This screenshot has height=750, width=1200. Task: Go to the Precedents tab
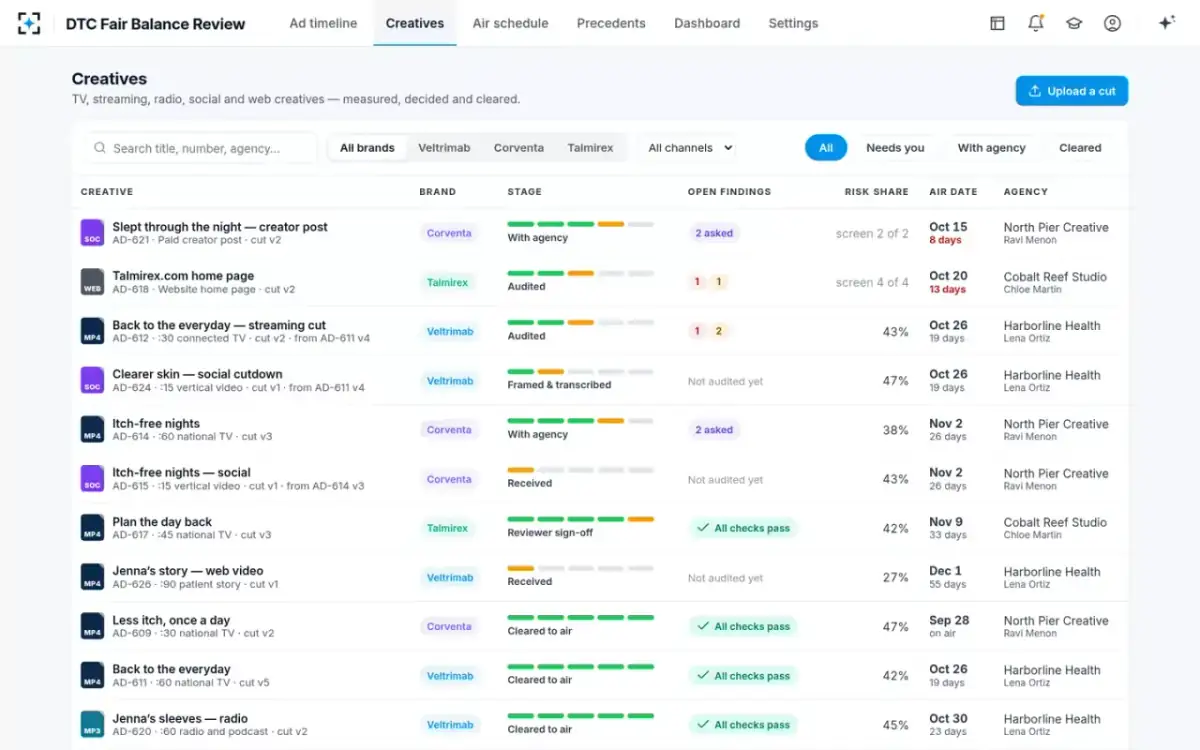tap(611, 23)
